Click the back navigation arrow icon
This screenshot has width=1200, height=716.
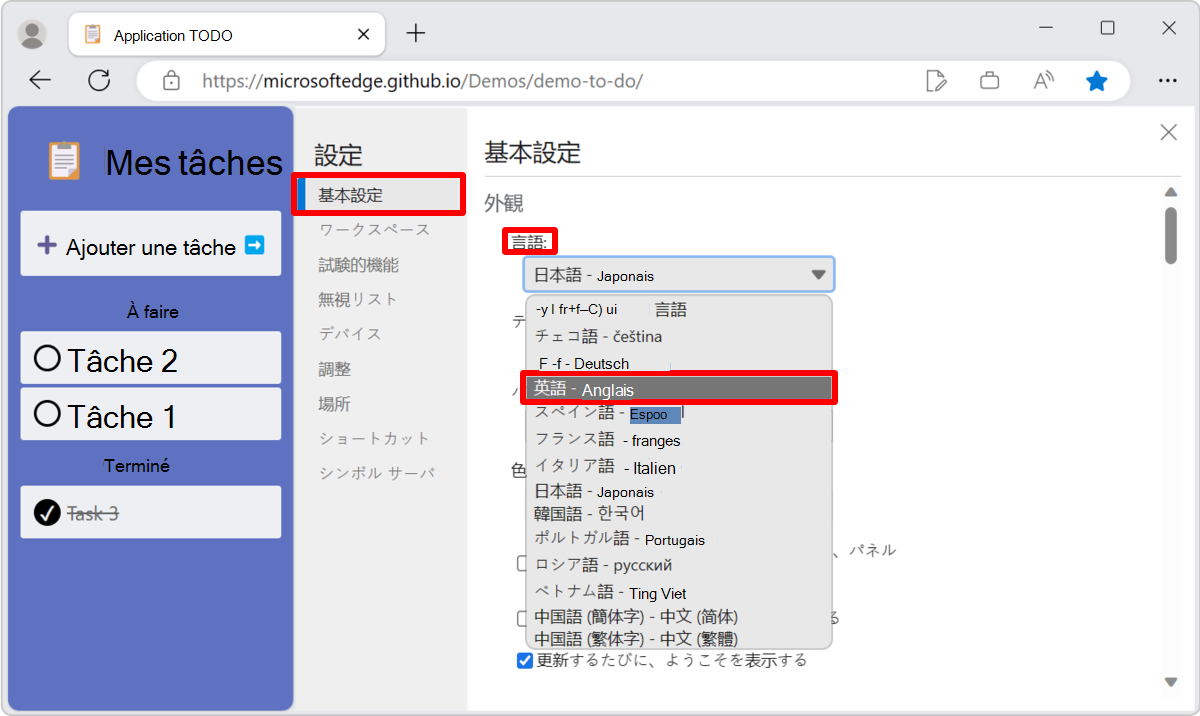pyautogui.click(x=40, y=80)
